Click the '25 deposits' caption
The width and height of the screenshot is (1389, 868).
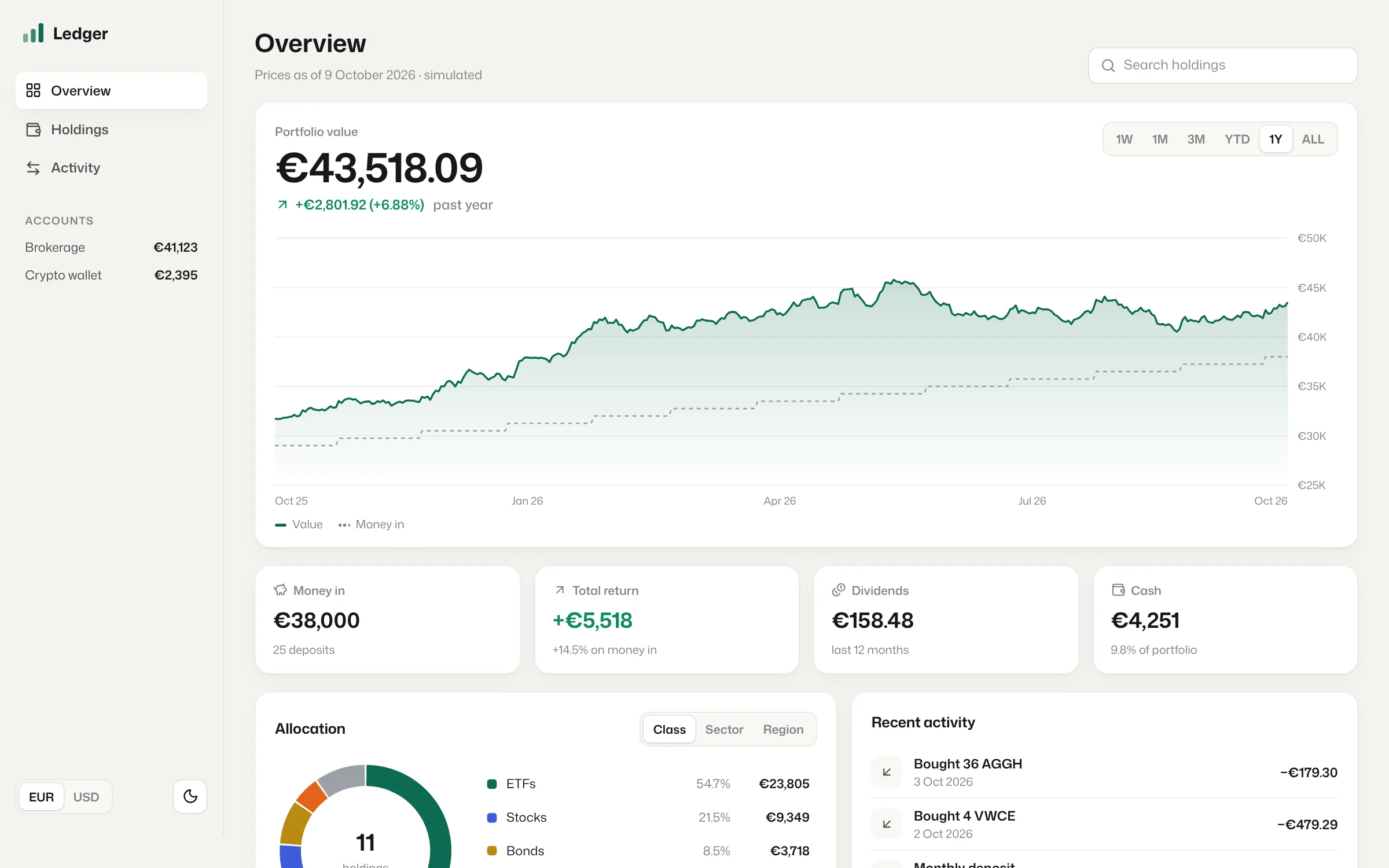tap(304, 650)
